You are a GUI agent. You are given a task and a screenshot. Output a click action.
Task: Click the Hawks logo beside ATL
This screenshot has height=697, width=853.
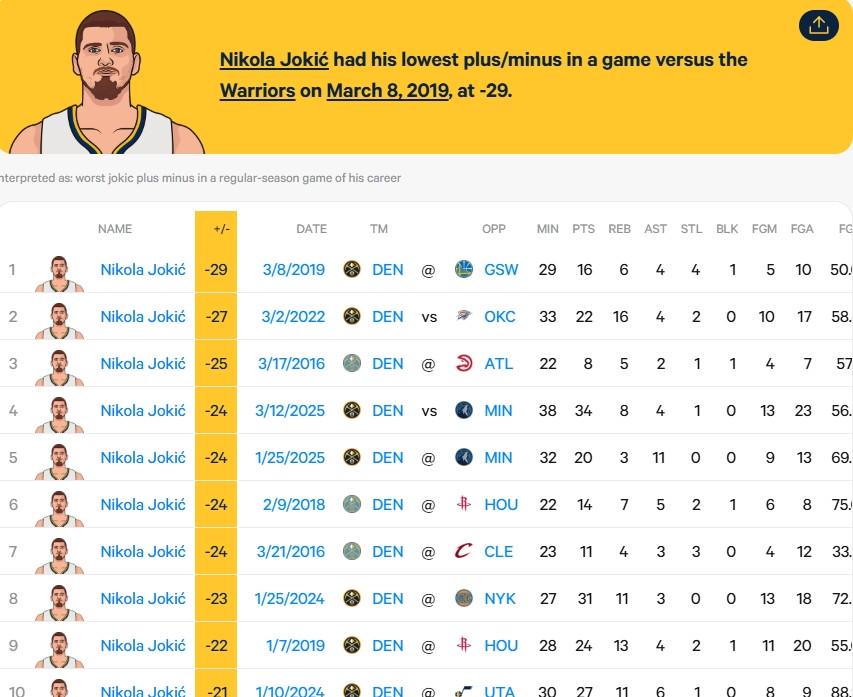tap(463, 363)
